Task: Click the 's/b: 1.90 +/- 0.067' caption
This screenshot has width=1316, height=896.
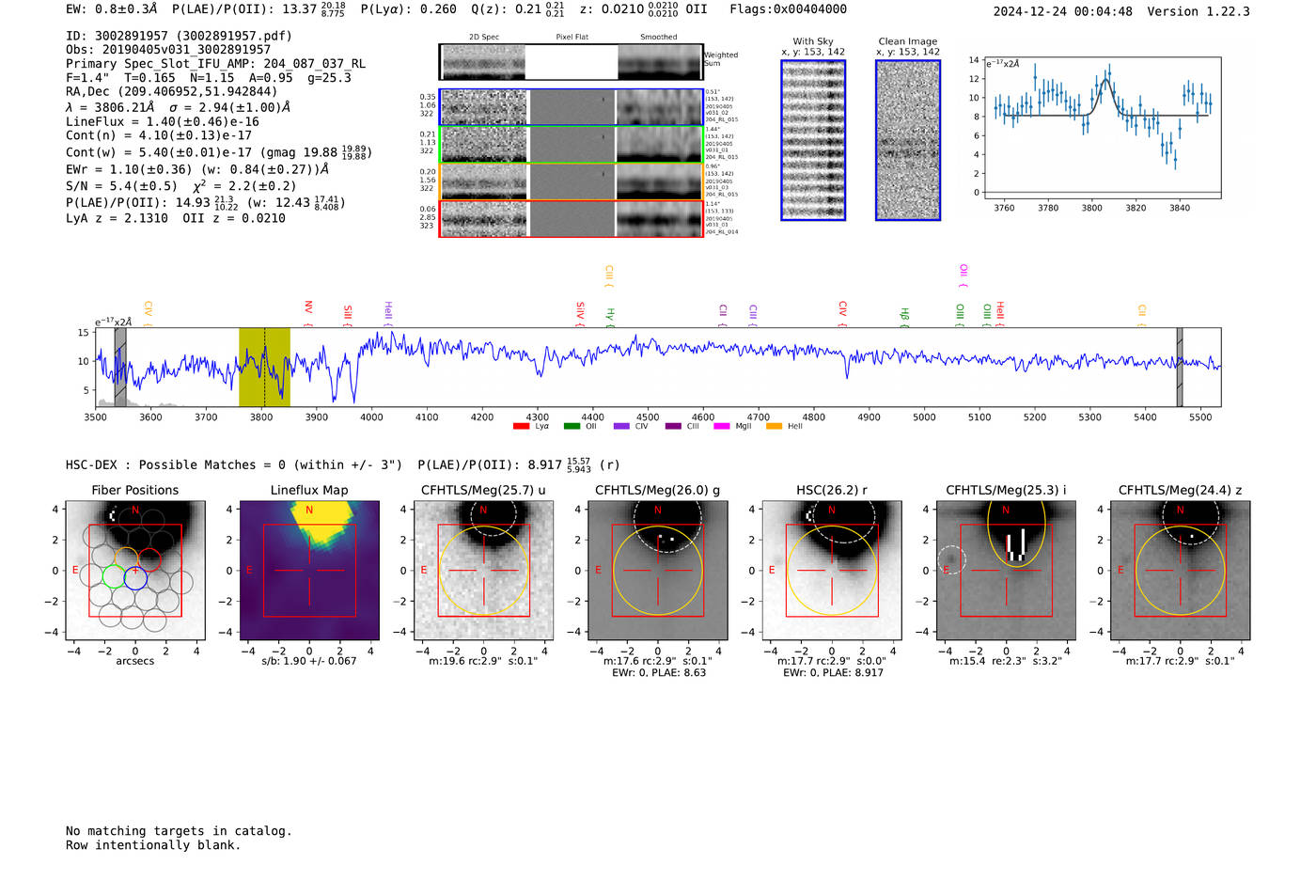Action: pyautogui.click(x=309, y=661)
